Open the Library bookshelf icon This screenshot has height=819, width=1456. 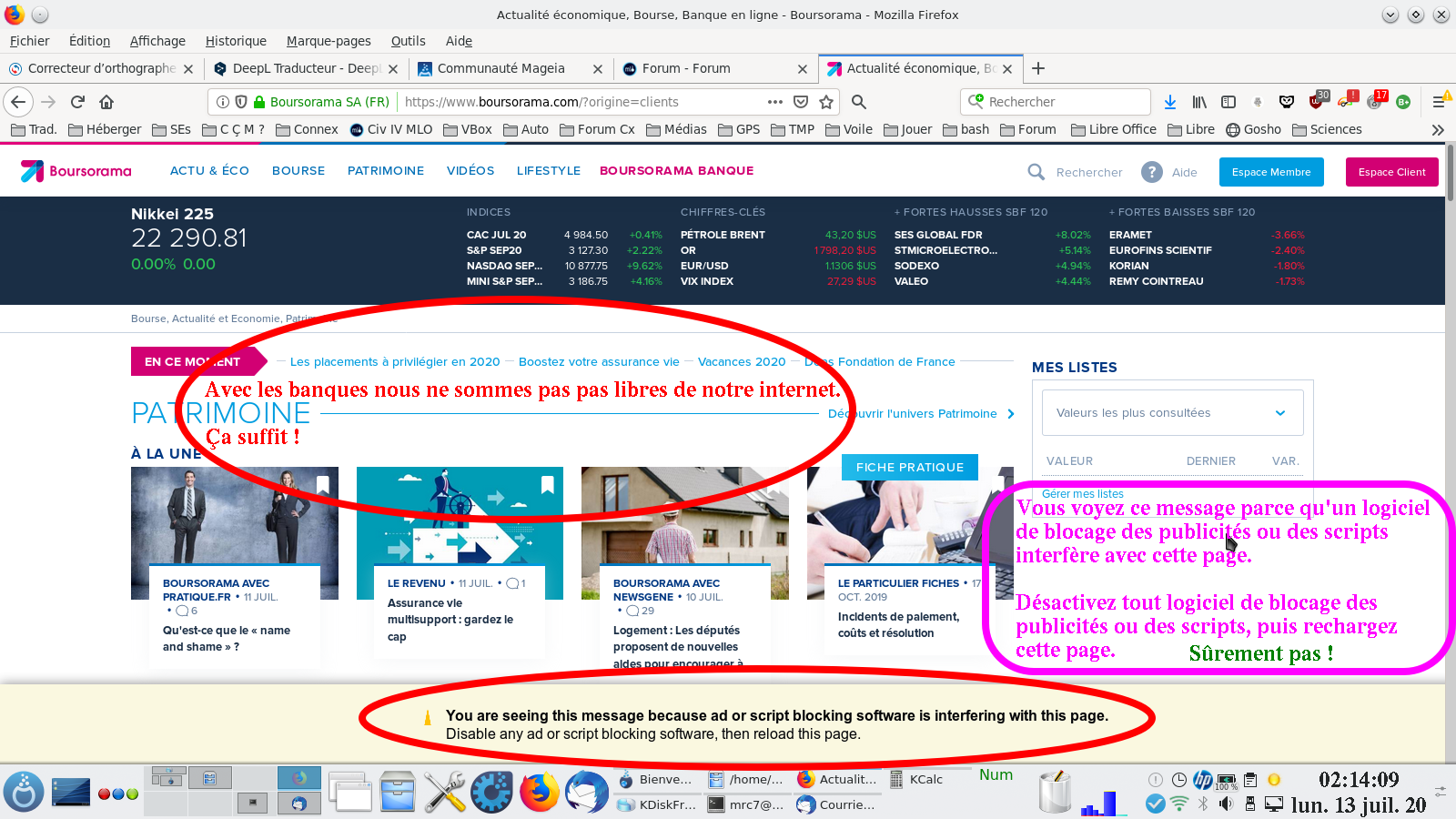[1199, 102]
